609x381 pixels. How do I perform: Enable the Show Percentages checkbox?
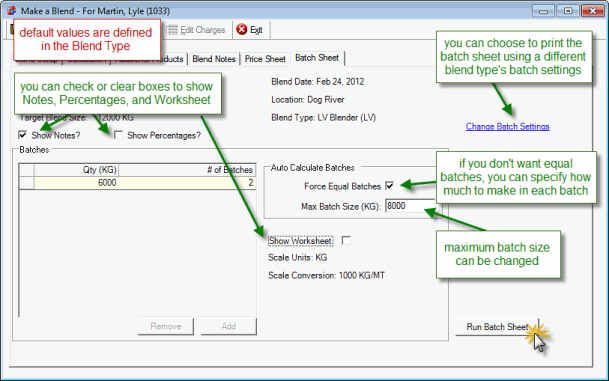point(118,135)
